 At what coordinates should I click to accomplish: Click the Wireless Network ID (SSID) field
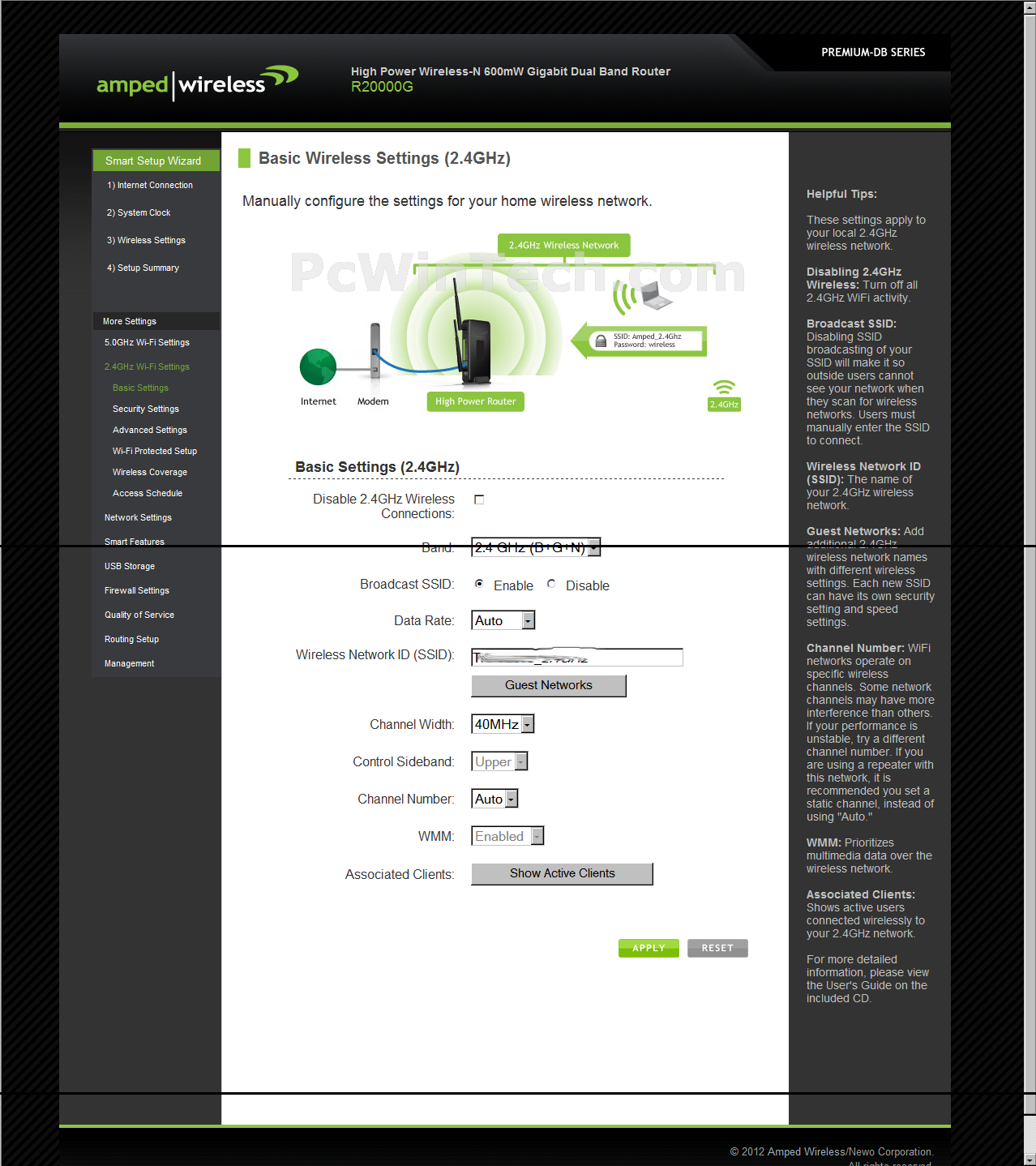pos(577,657)
